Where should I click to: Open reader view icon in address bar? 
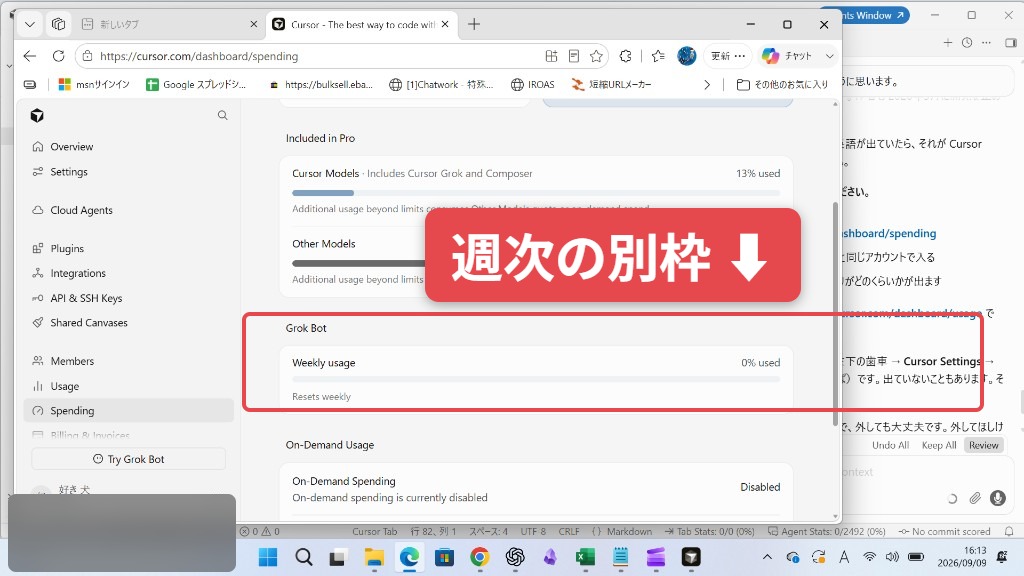coord(574,56)
